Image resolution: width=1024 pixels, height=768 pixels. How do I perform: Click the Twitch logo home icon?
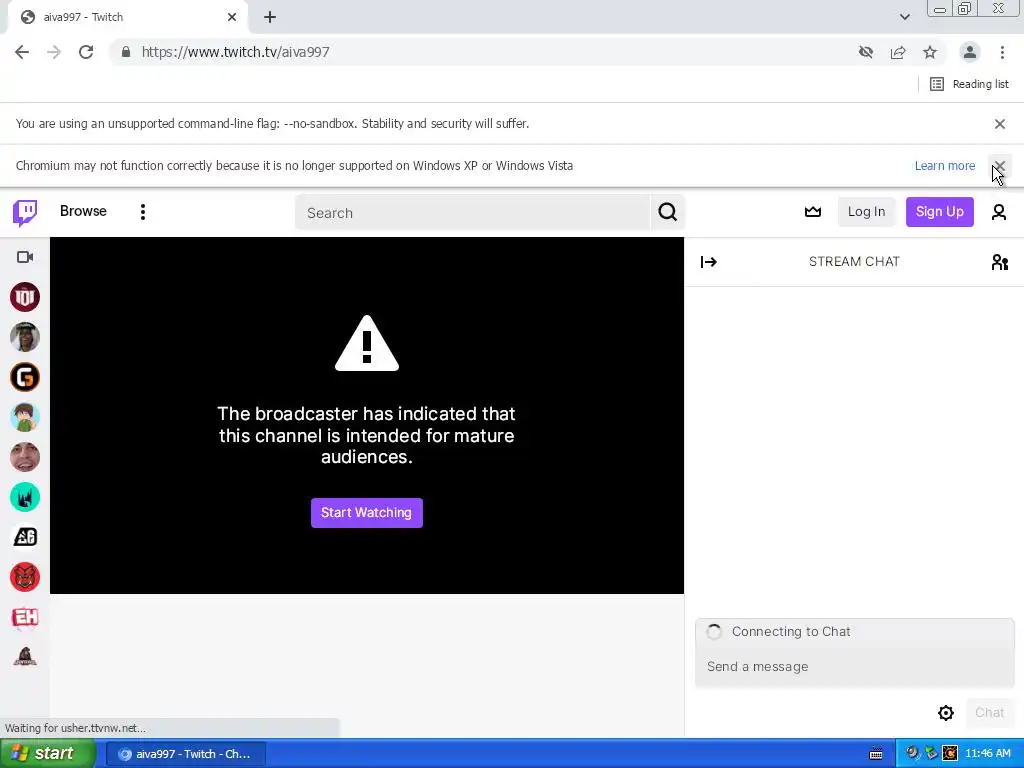25,212
